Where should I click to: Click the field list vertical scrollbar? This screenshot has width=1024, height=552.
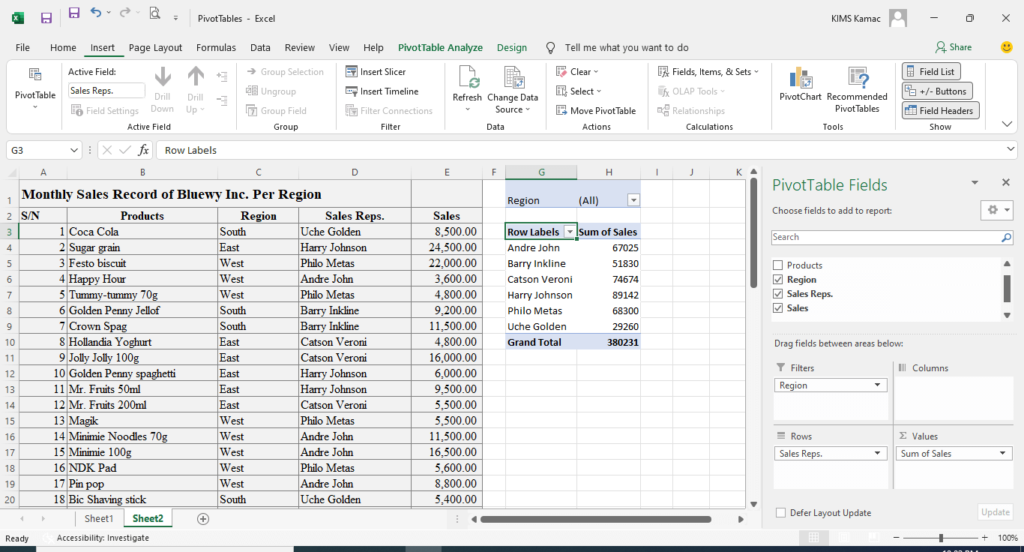point(1007,288)
